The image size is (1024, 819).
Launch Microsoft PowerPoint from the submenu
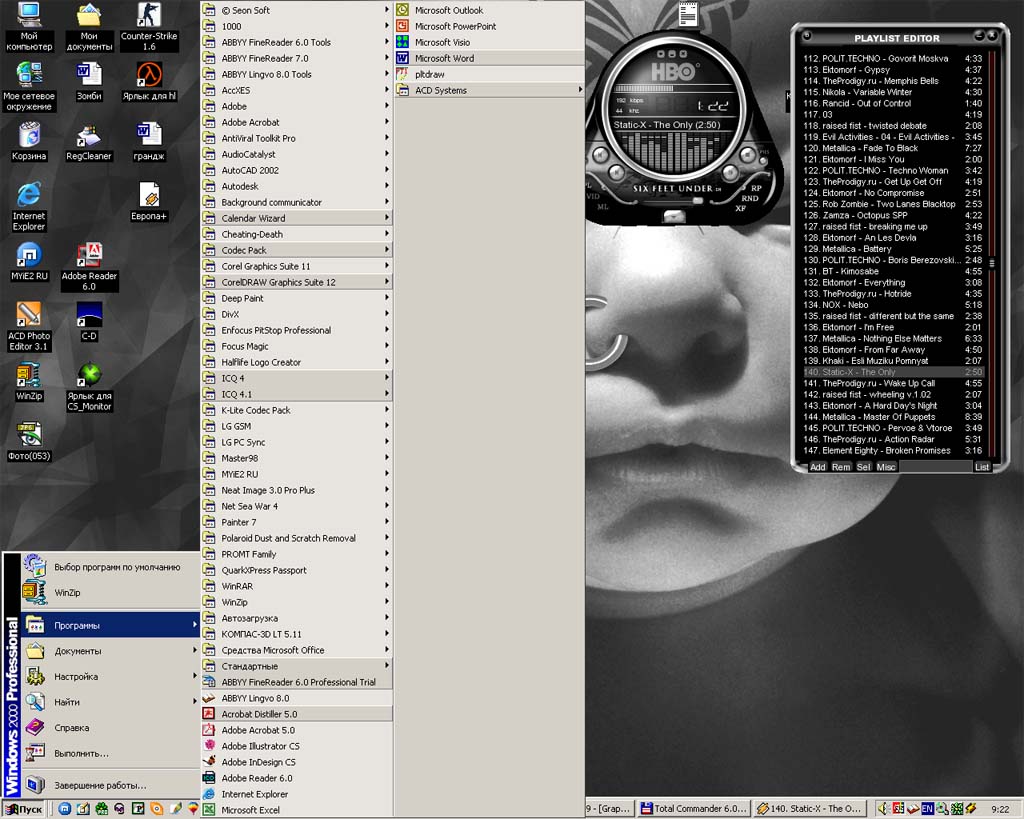pos(489,26)
